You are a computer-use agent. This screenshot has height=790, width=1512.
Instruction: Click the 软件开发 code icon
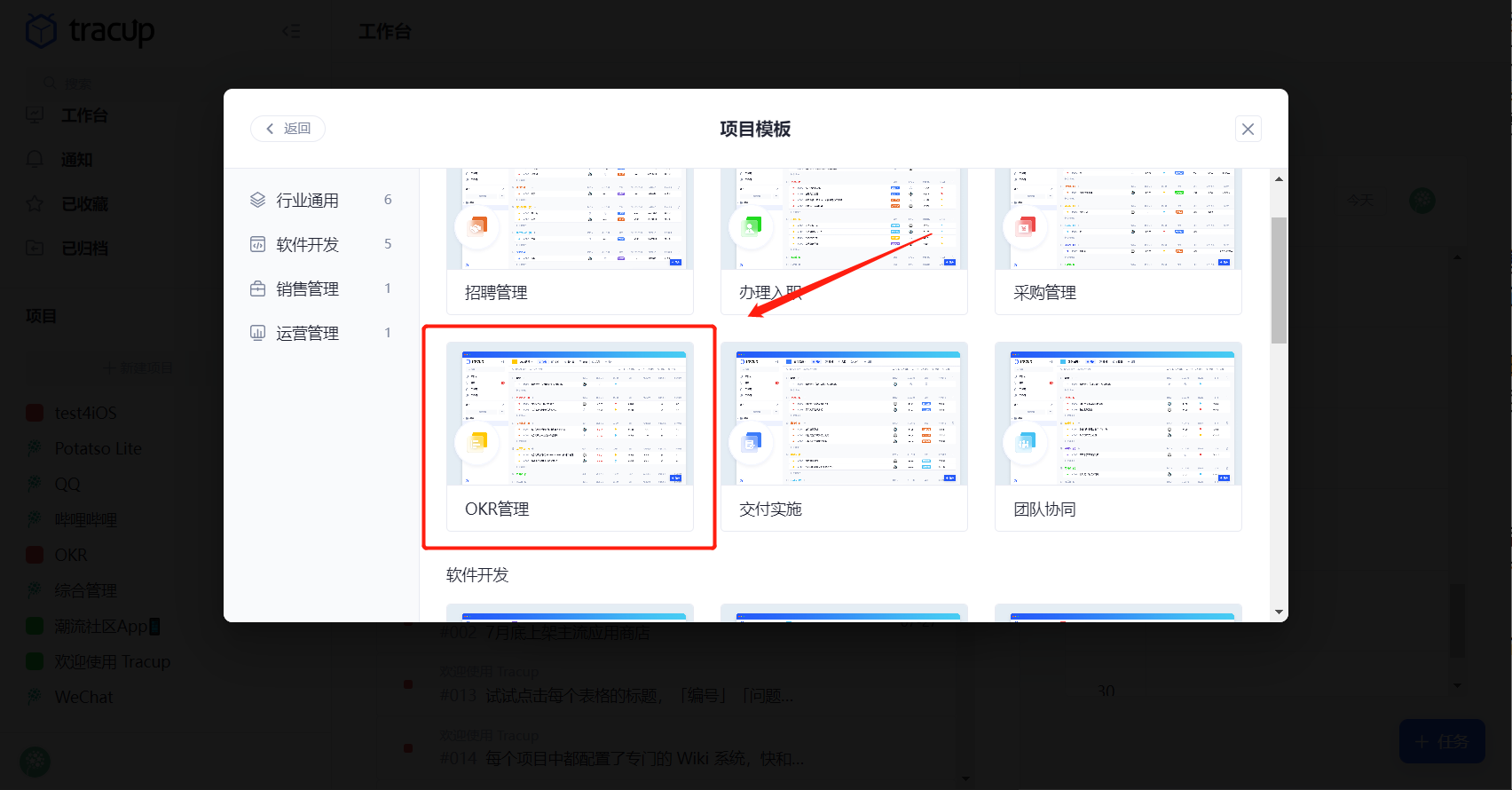(258, 244)
